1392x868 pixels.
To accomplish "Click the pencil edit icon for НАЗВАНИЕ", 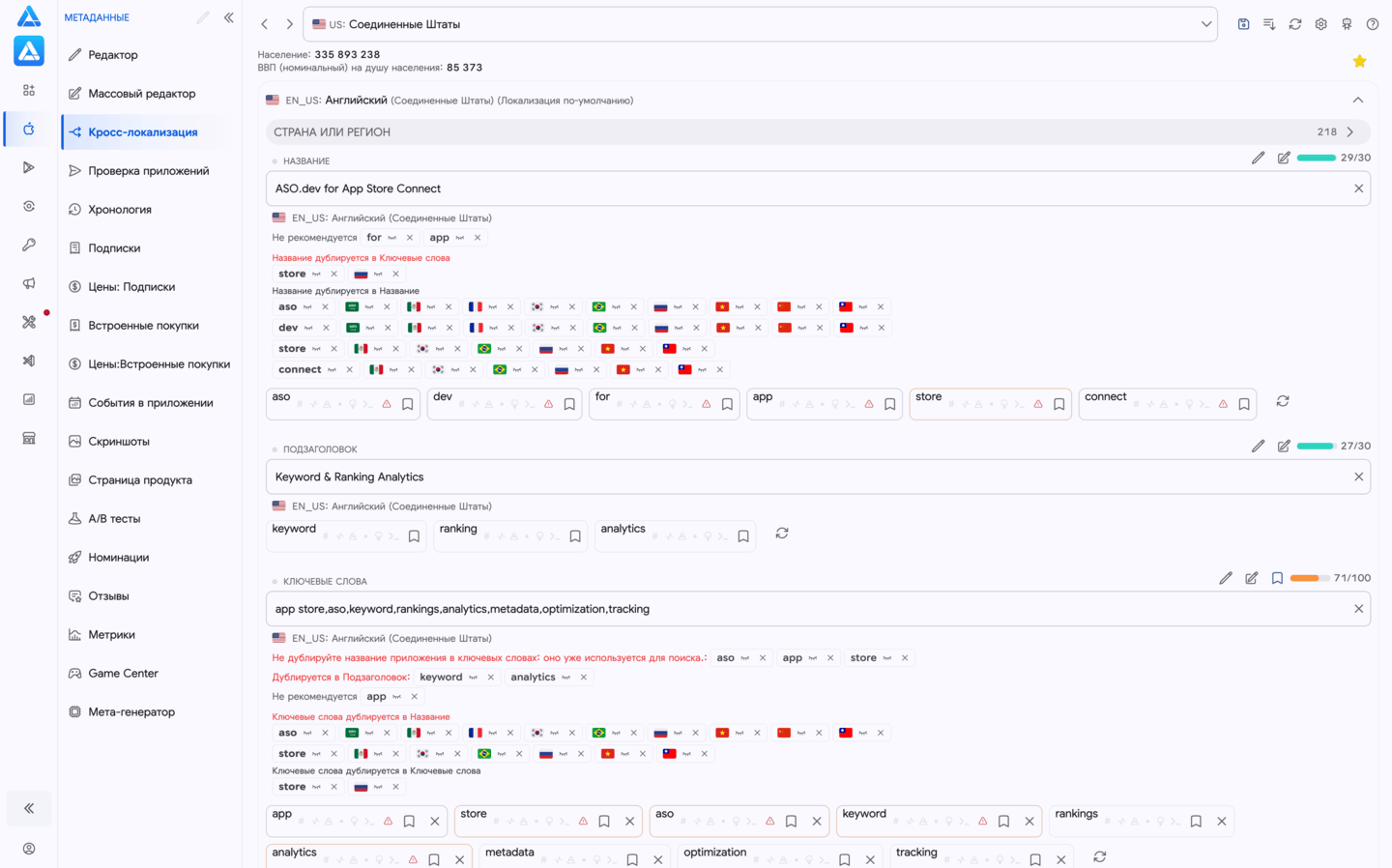I will (x=1258, y=158).
